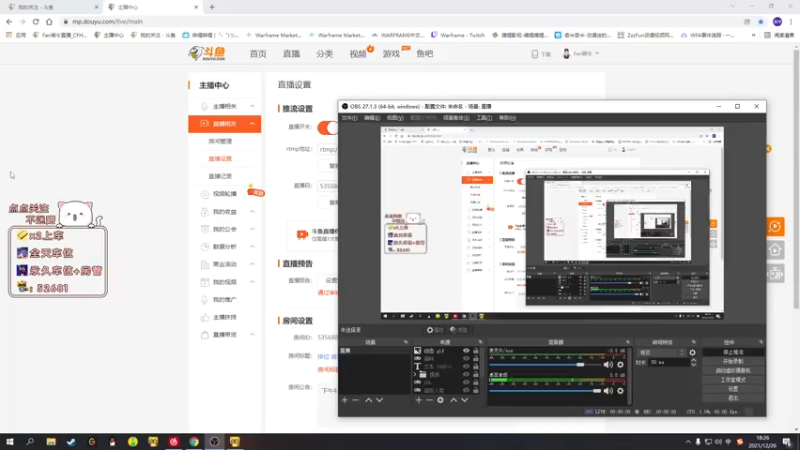Bookmark this page with the star icon
The height and width of the screenshot is (450, 800).
pyautogui.click(x=761, y=21)
